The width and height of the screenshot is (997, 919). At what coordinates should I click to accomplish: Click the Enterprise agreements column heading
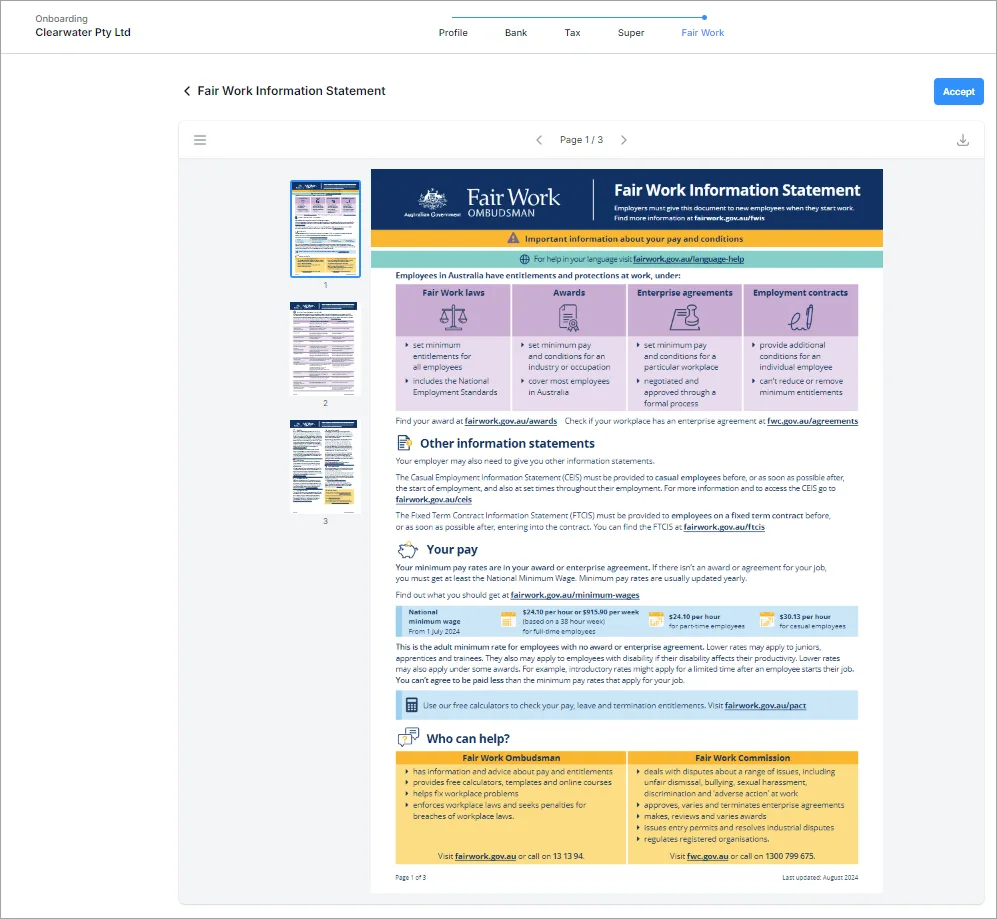684,293
